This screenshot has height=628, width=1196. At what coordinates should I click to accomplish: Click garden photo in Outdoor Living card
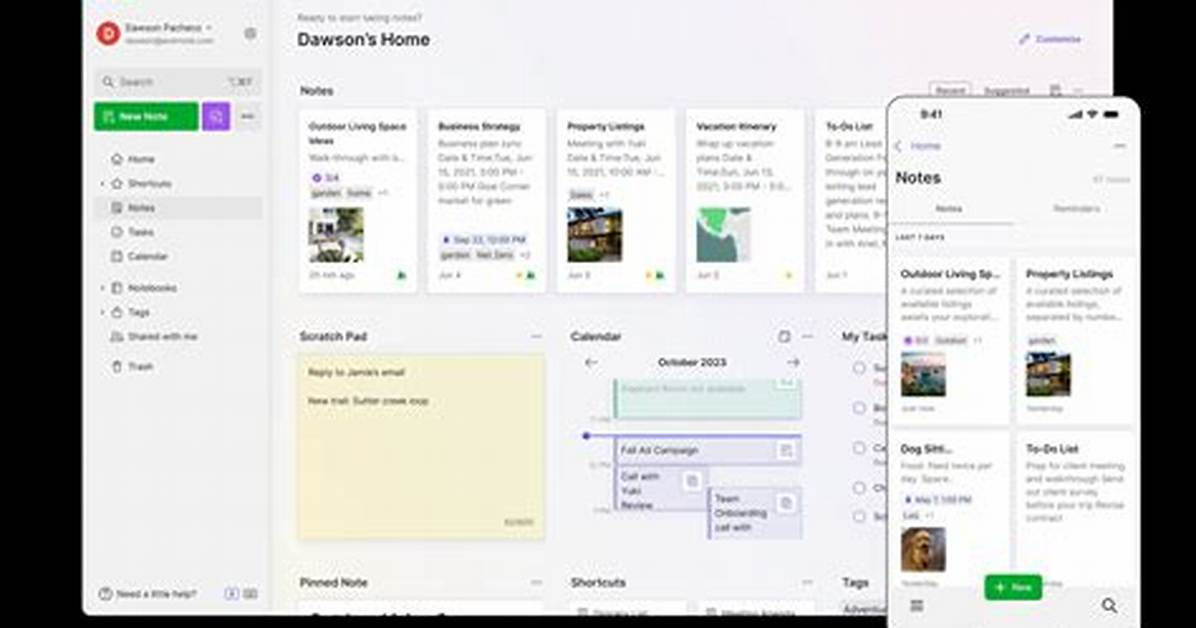click(x=336, y=235)
